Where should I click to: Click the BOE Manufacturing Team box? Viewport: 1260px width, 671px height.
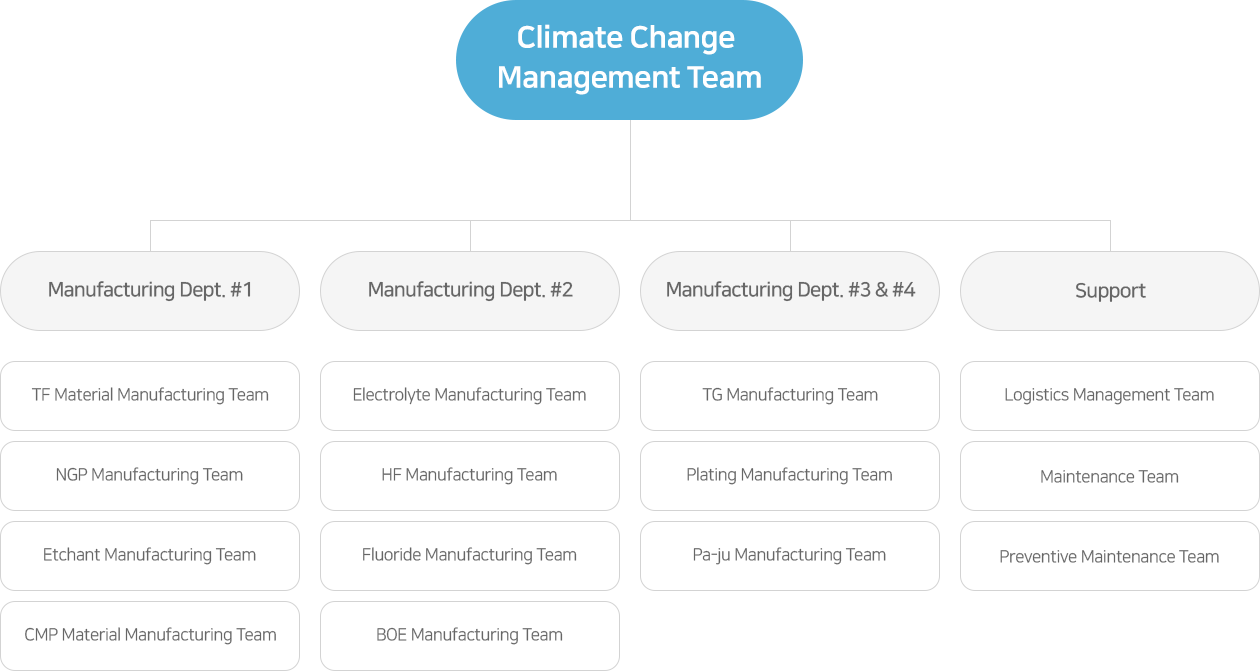[470, 636]
